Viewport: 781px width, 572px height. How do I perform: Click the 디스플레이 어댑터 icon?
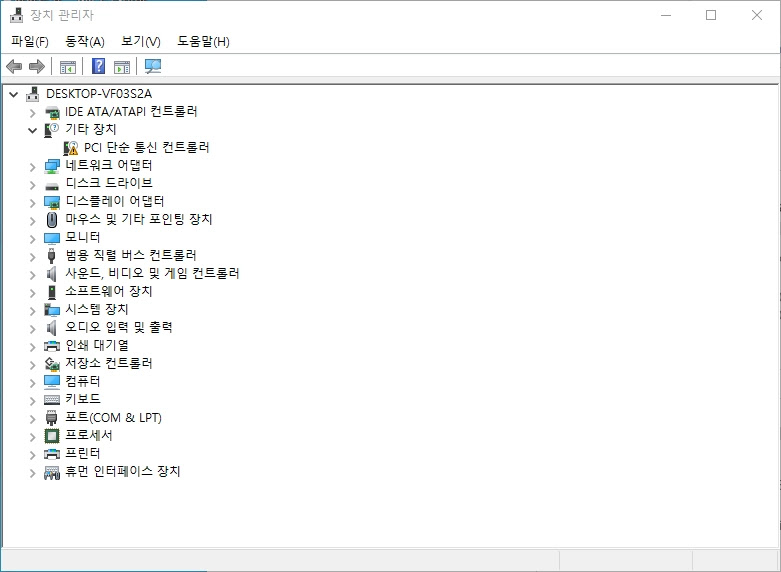tap(52, 202)
